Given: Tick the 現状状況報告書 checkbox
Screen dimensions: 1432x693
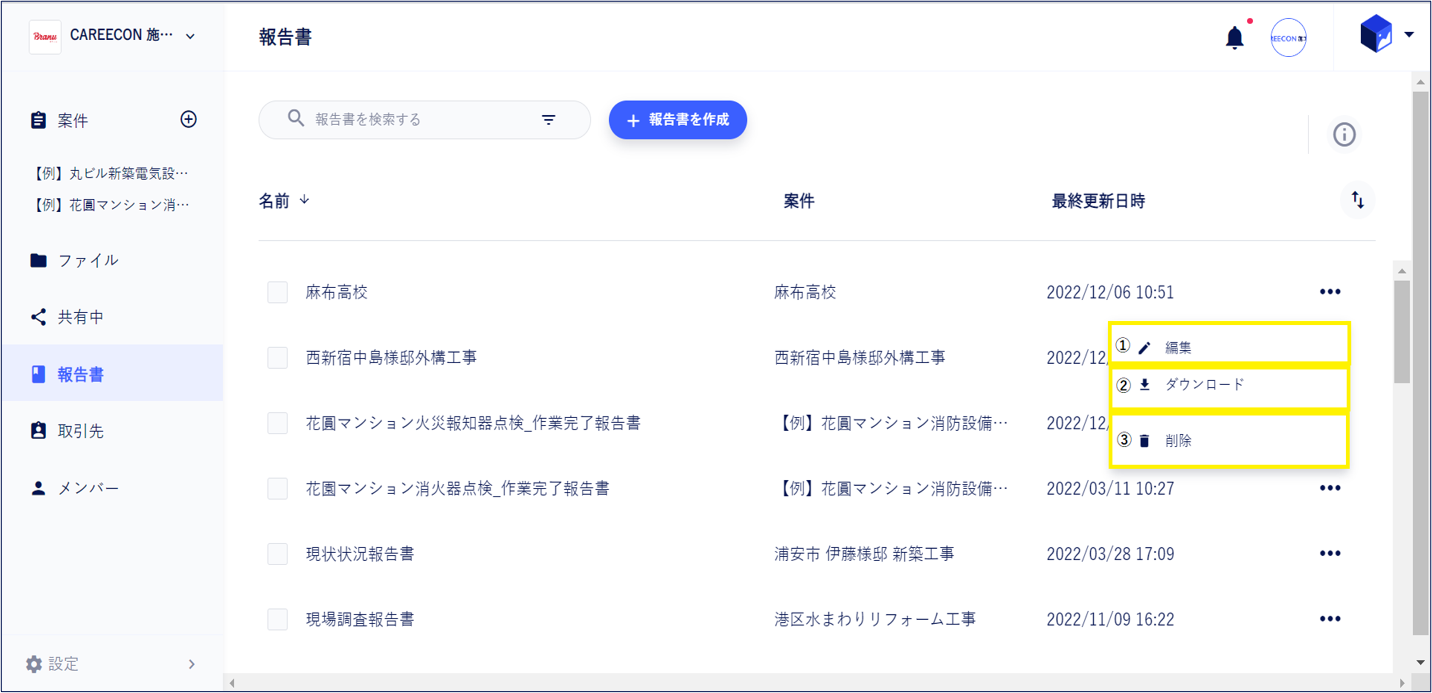Looking at the screenshot, I should point(278,553).
